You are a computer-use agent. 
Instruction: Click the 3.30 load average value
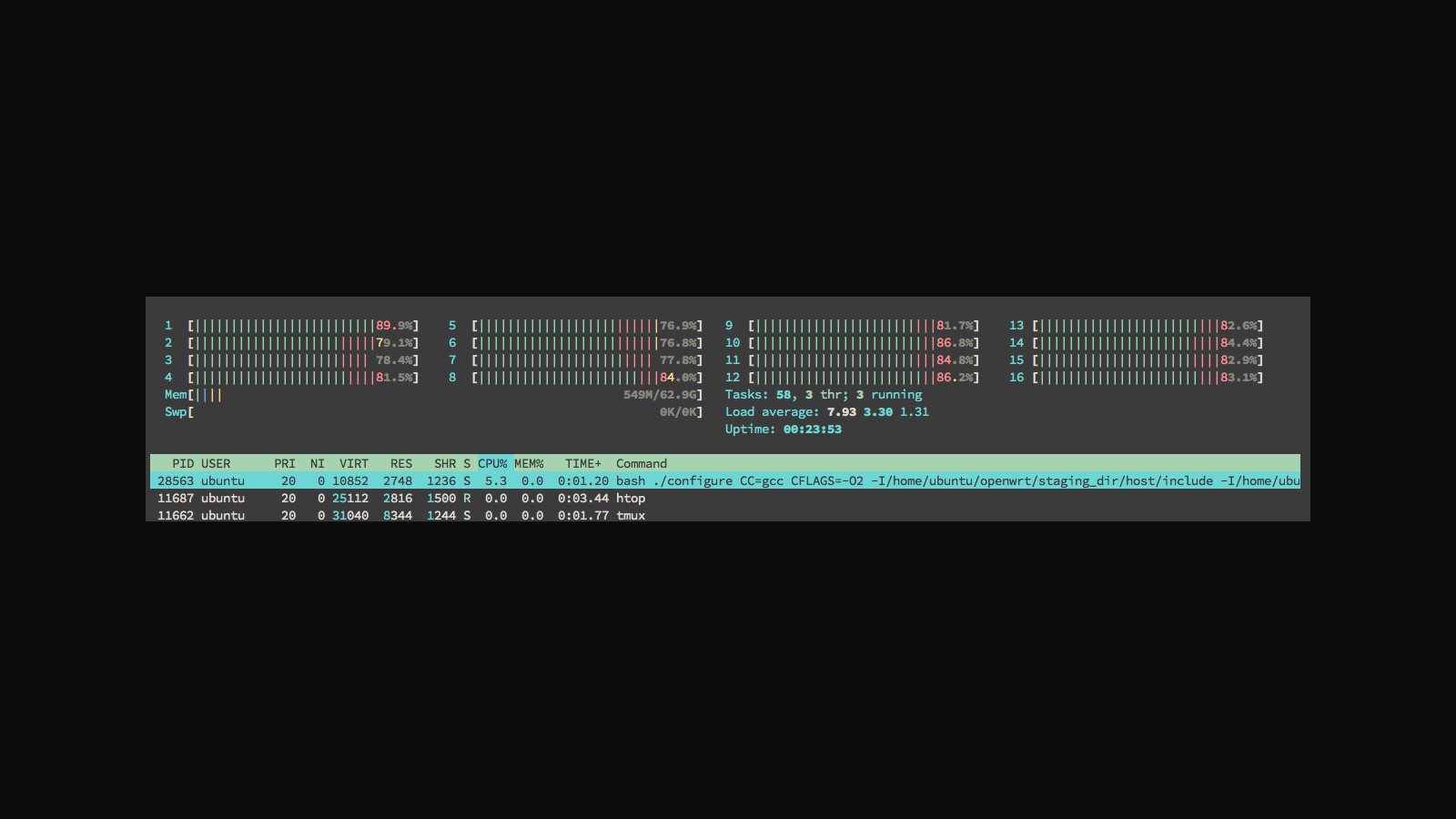[x=878, y=411]
